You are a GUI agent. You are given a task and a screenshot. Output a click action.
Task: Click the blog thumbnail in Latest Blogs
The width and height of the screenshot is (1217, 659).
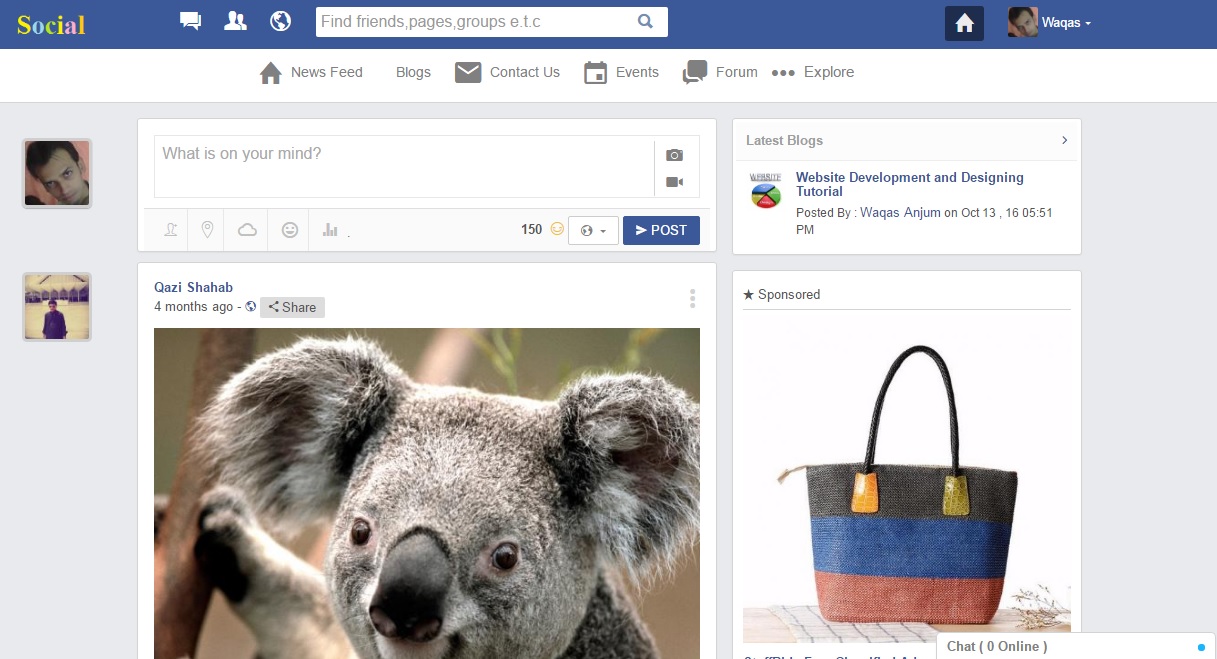(x=766, y=190)
